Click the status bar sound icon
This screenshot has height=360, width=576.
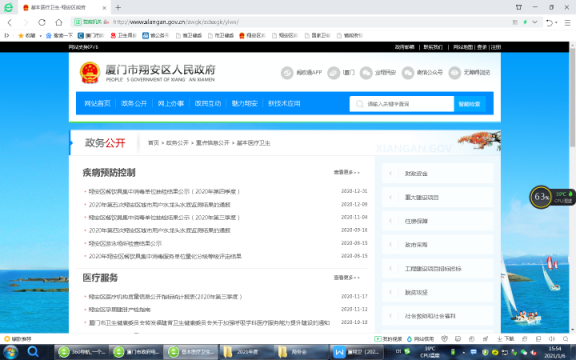click(x=552, y=339)
